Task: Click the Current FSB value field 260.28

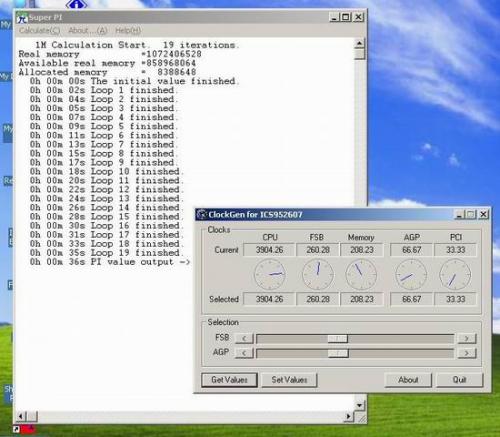Action: coord(318,250)
